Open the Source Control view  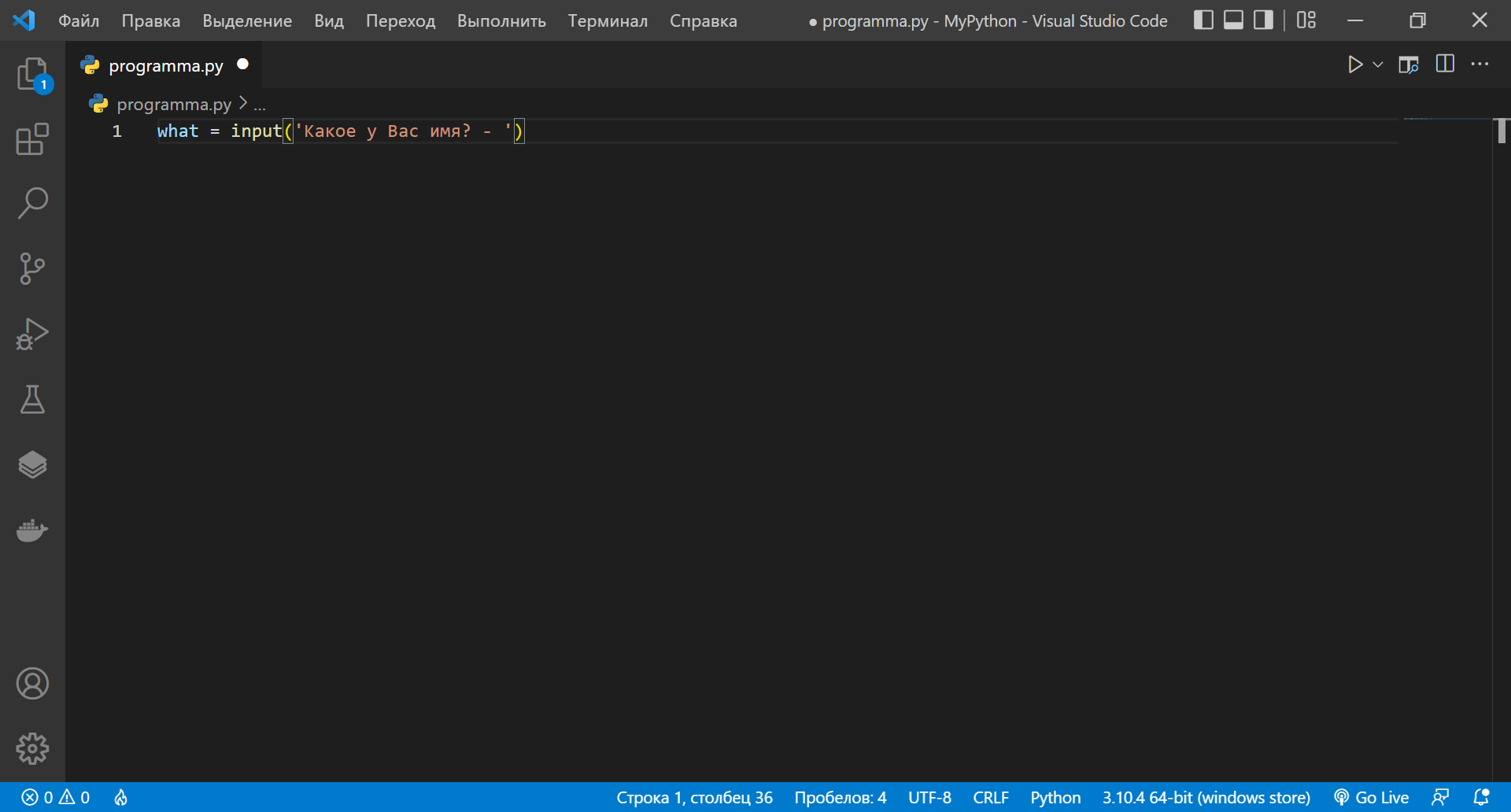[x=32, y=268]
